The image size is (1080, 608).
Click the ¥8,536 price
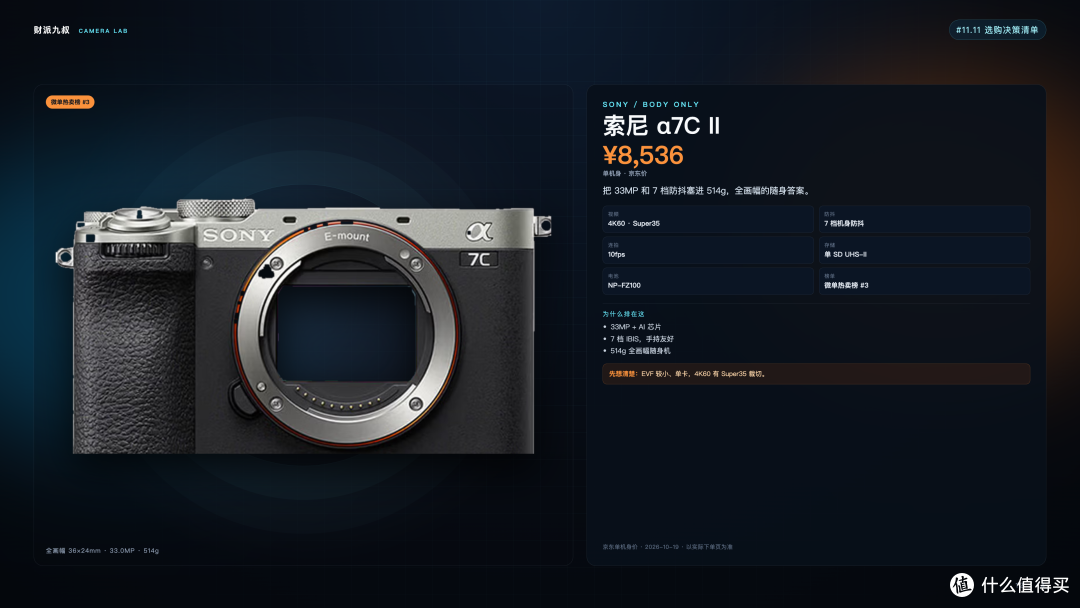click(x=643, y=155)
